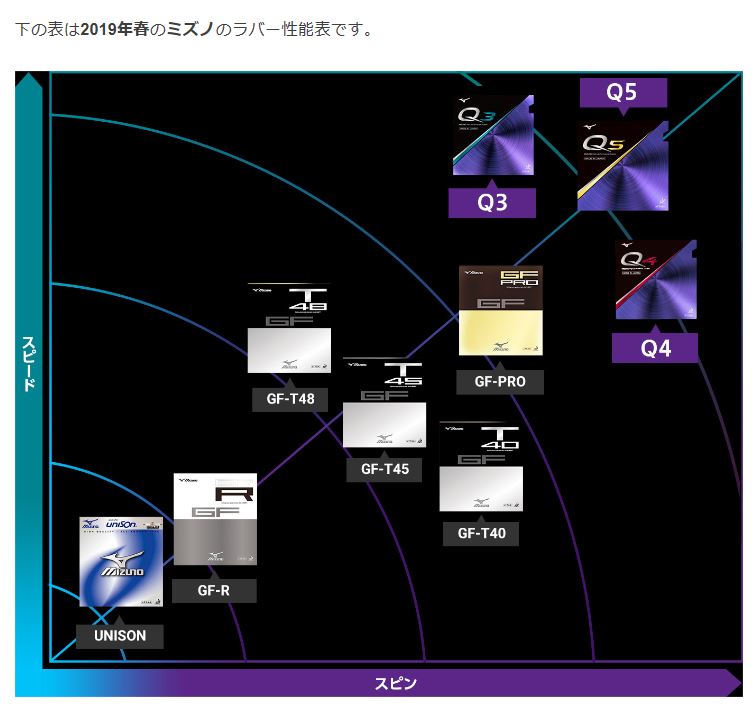
Task: Click the blue UNISON Mizuno package image
Action: [121, 562]
